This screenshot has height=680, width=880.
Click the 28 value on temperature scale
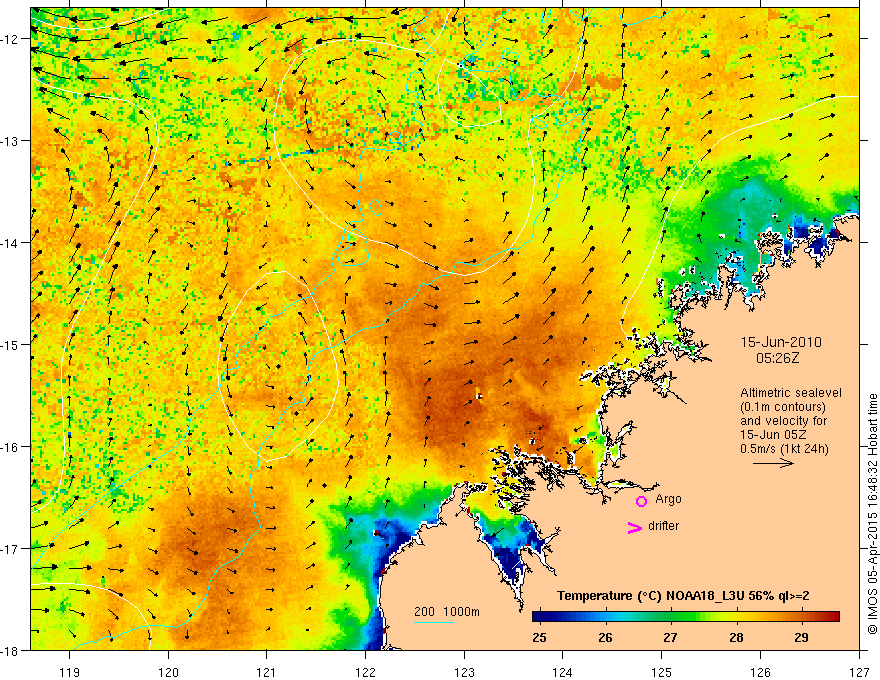click(736, 637)
